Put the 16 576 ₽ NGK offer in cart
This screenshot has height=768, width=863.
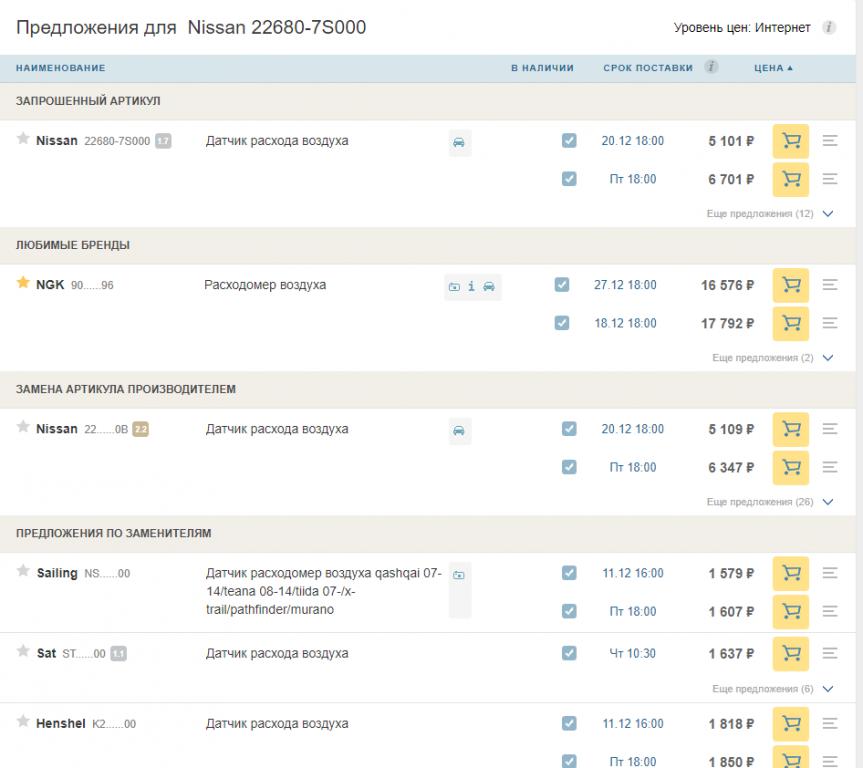point(791,285)
